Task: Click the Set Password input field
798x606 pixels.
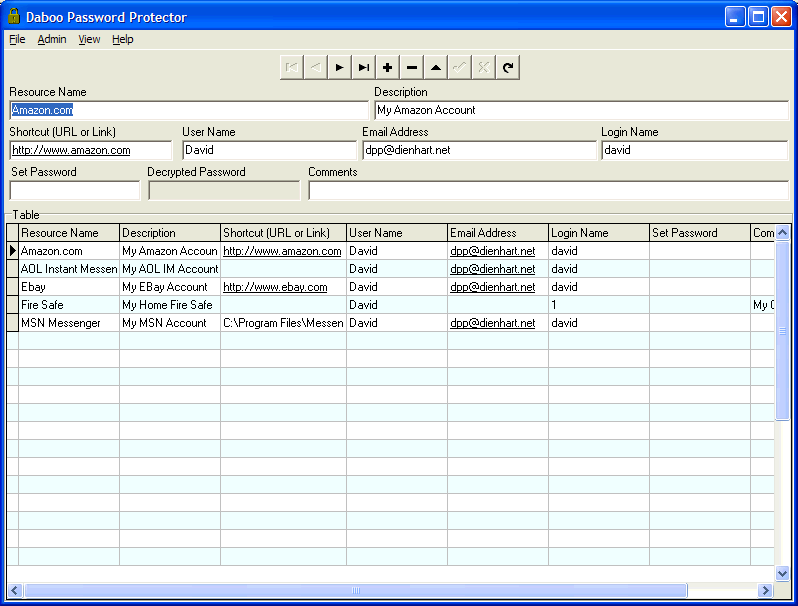Action: [75, 190]
